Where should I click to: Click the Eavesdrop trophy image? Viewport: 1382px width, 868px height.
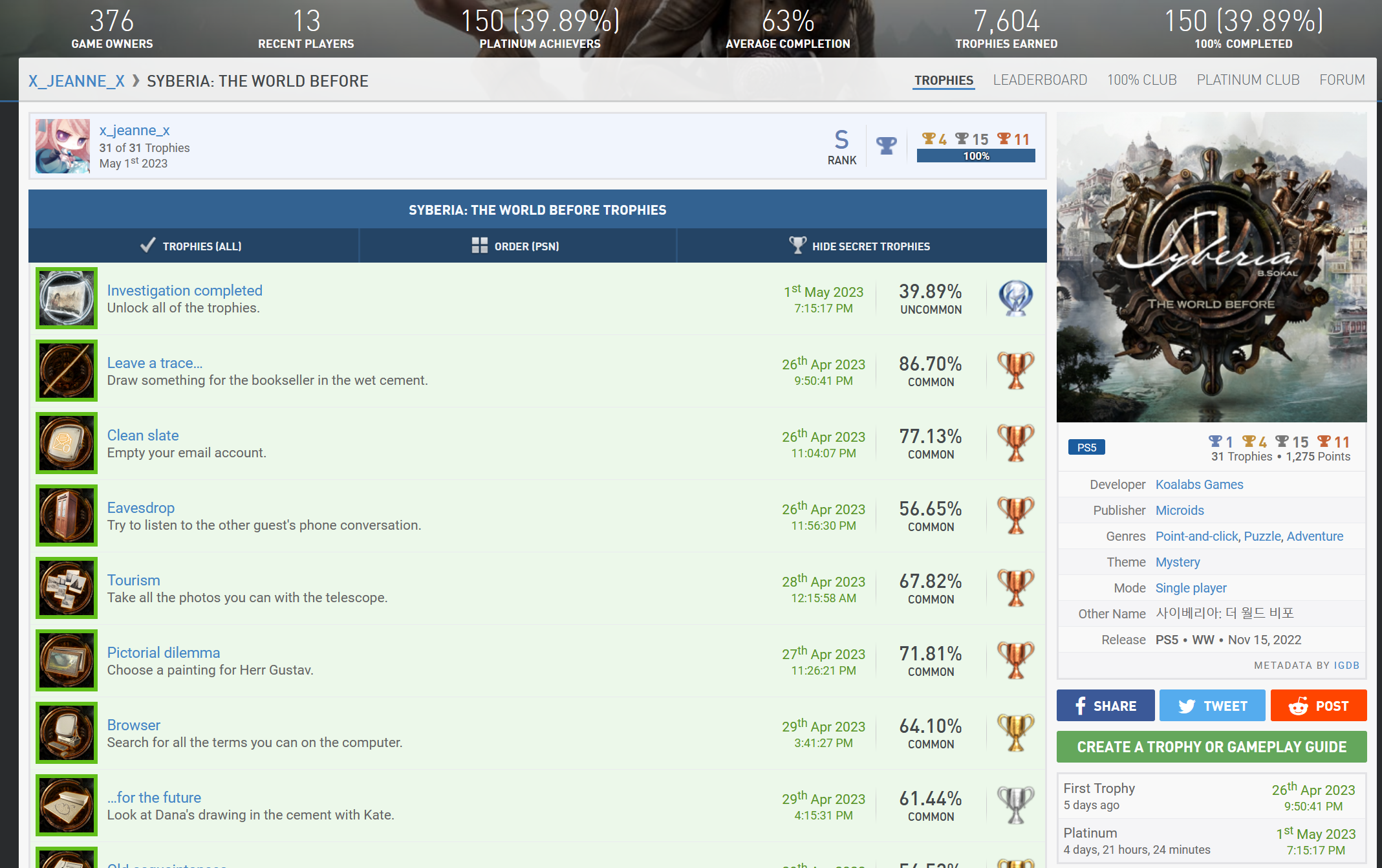(x=67, y=515)
